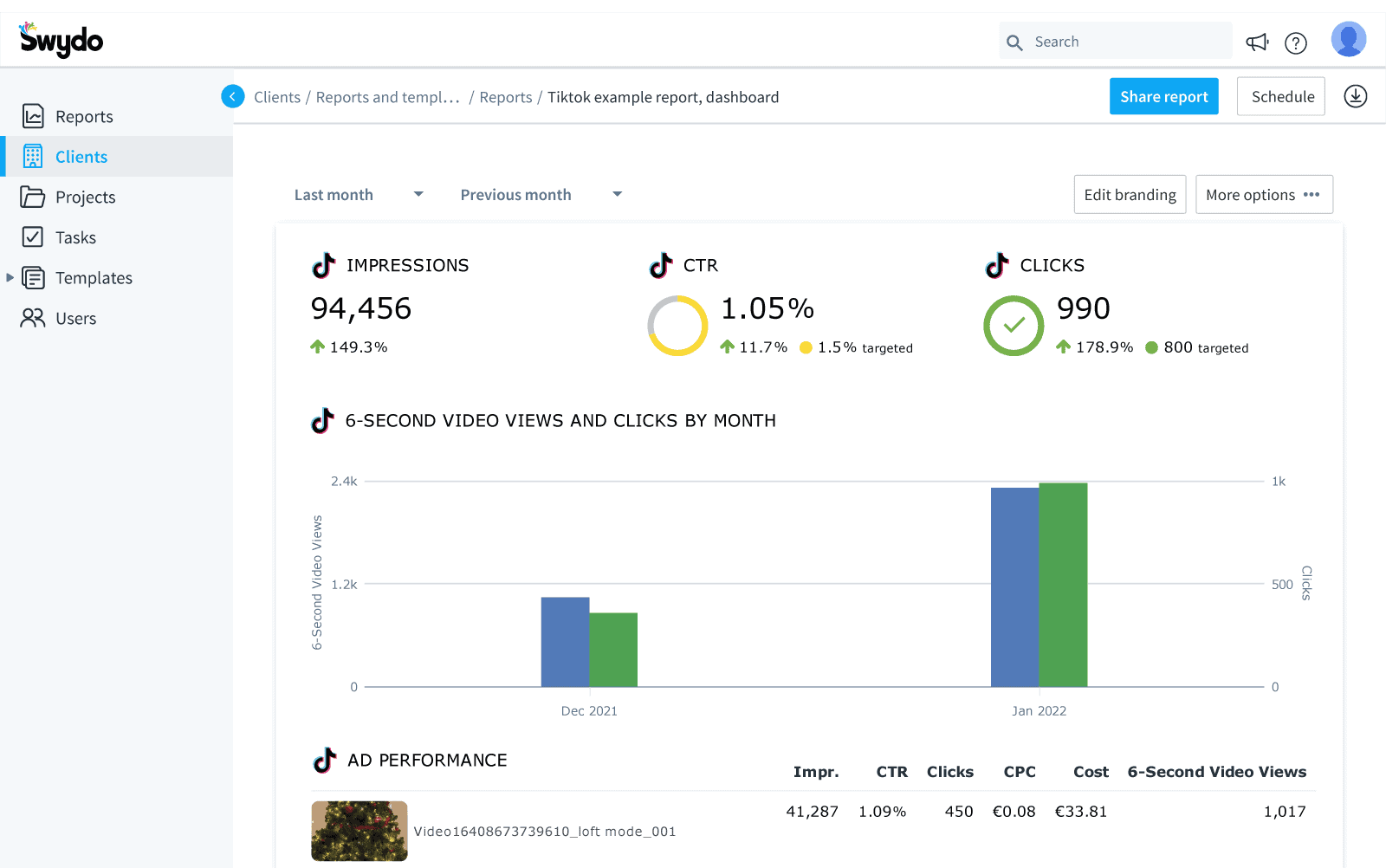The height and width of the screenshot is (868, 1386).
Task: Go to Reports and templ... breadcrumb
Action: click(x=387, y=97)
